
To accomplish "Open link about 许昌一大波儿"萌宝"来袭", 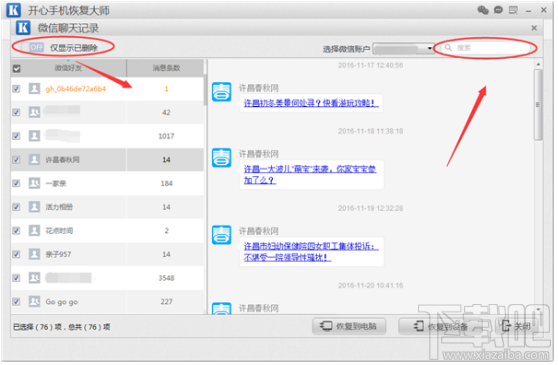I will tap(310, 175).
